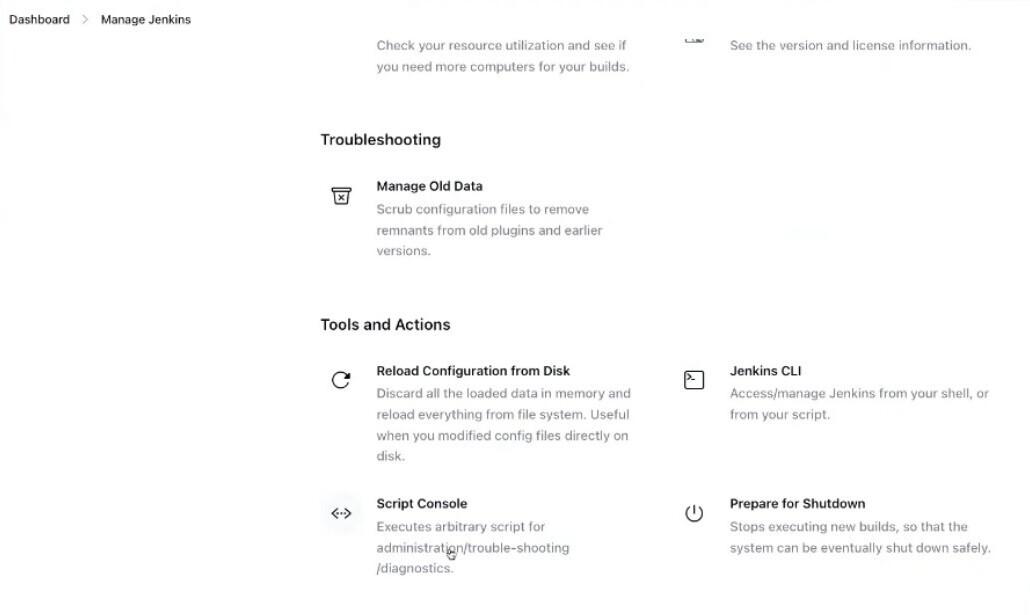Click the 'Executes arbitrary script' description text

tap(473, 547)
